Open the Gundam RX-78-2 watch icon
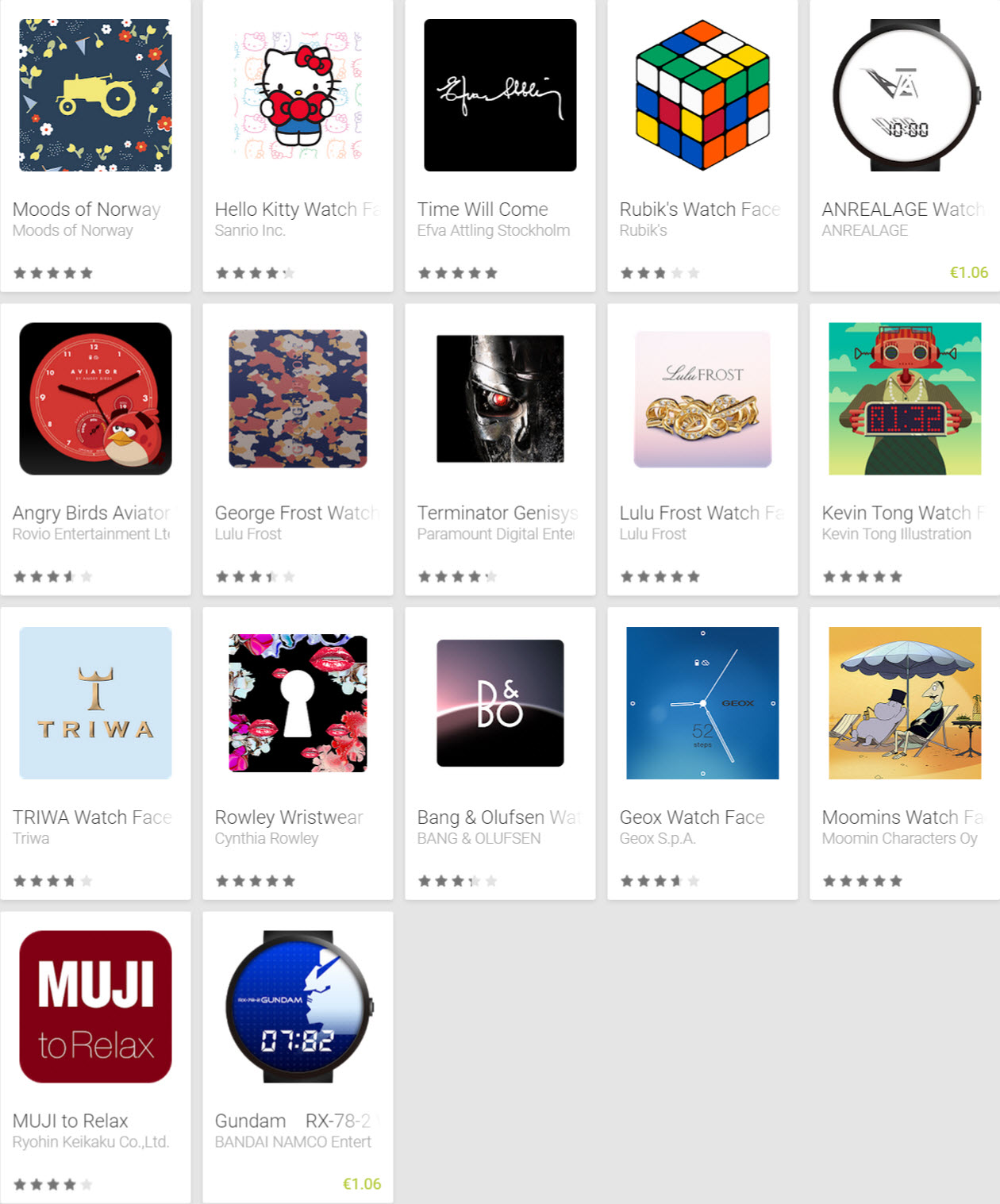This screenshot has width=1000, height=1204. [298, 1006]
